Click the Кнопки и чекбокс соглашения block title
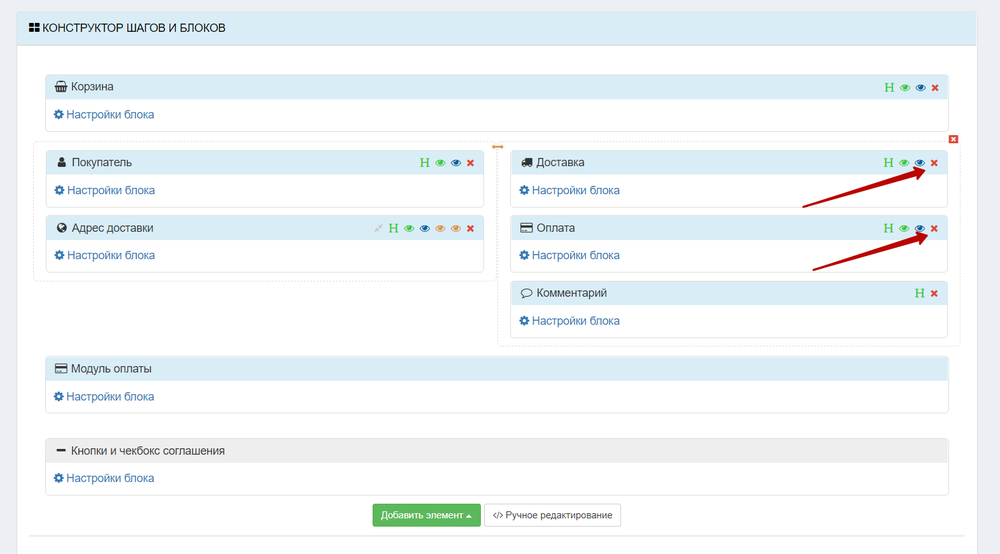 tap(148, 451)
